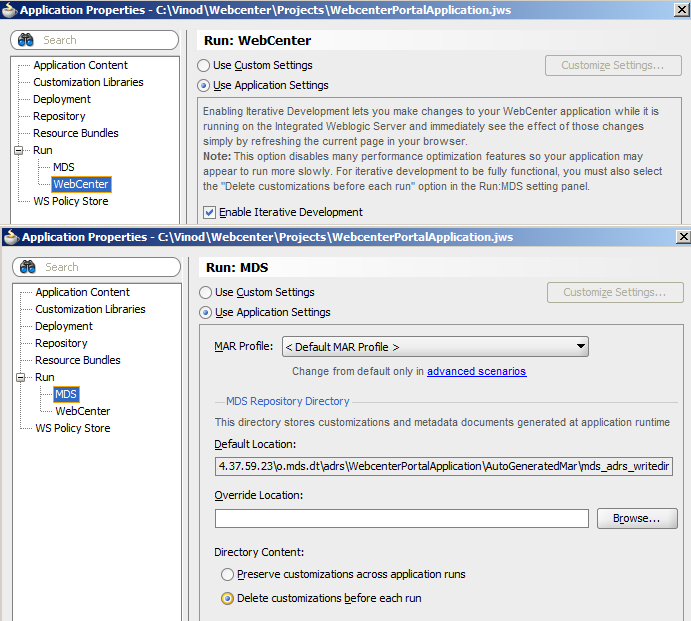
Task: Click the application icon in the bottom title bar
Action: pos(11,237)
